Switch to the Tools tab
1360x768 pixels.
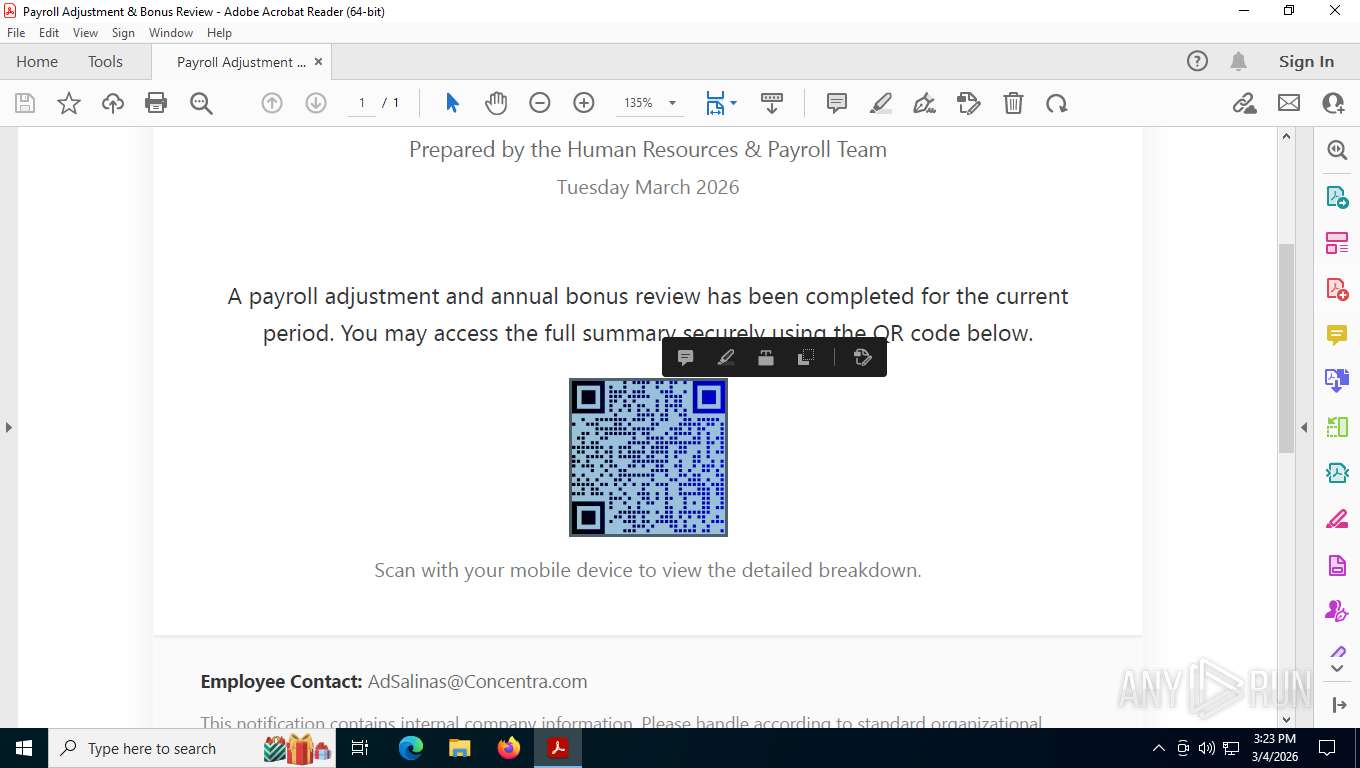click(105, 61)
